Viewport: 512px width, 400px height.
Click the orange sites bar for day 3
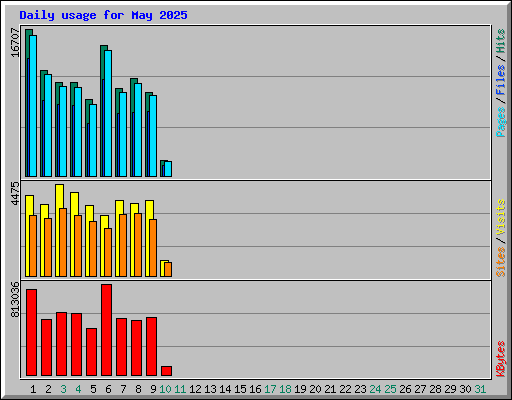pos(63,242)
